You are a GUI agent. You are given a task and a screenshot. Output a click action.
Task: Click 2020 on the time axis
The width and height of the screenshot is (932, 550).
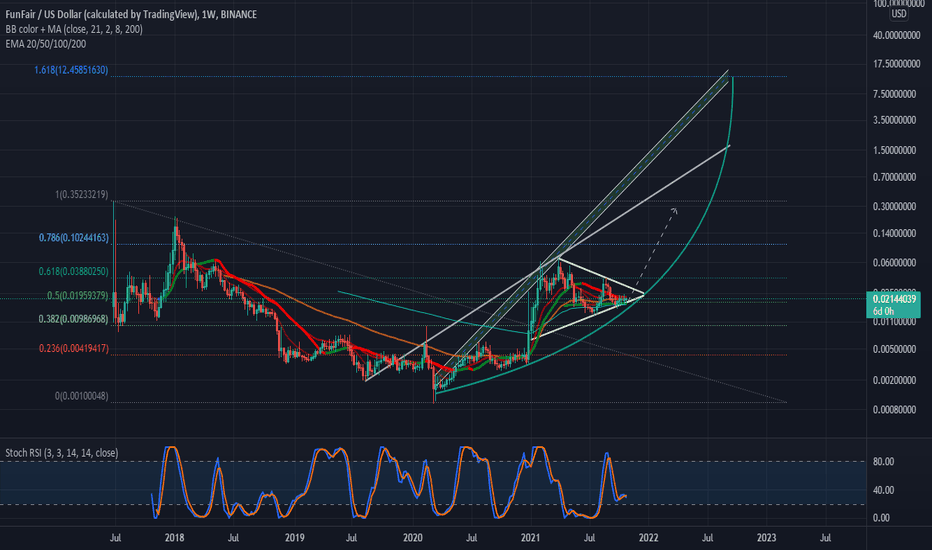tap(413, 538)
